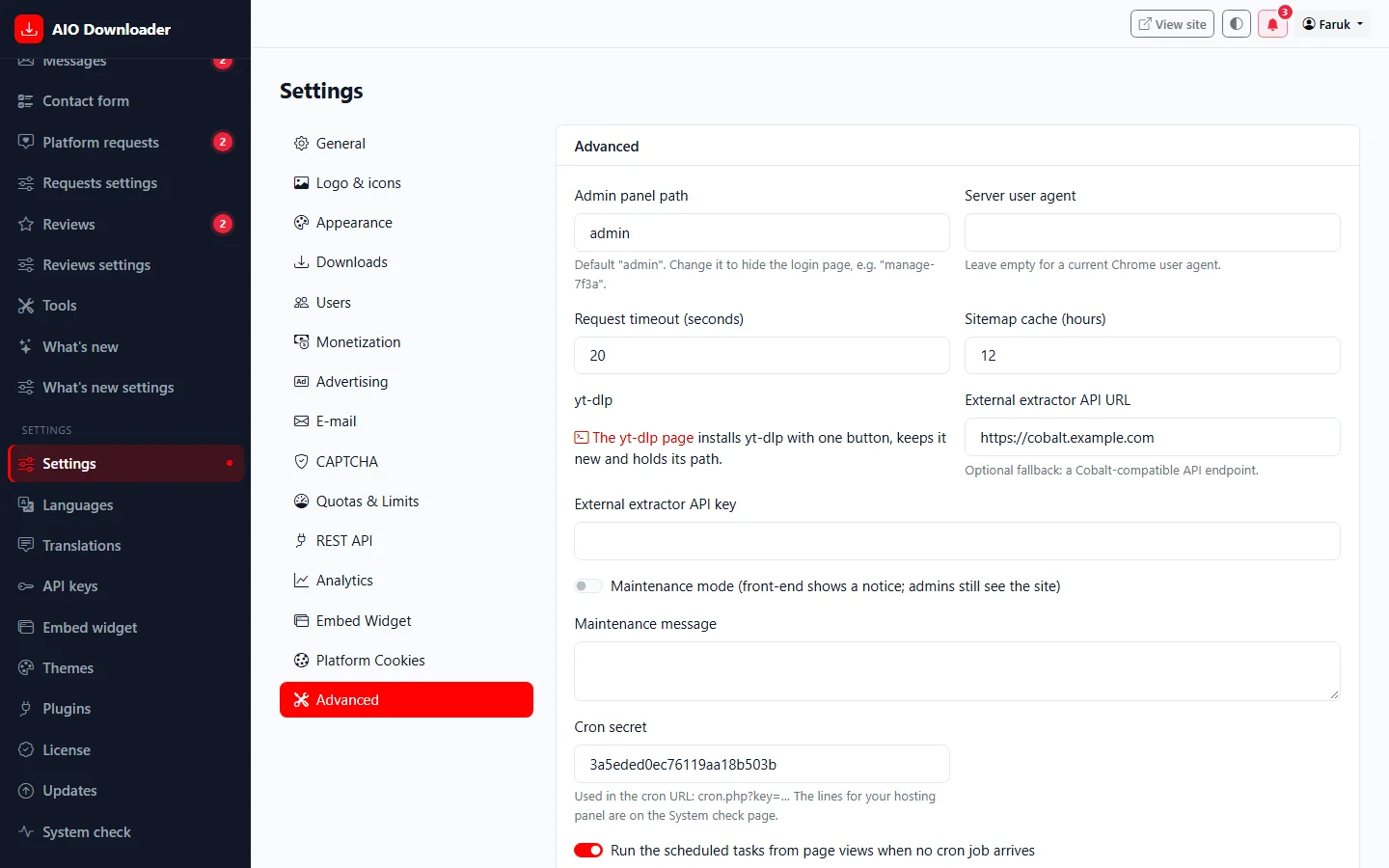
Task: Click the API keys key icon
Action: pyautogui.click(x=26, y=586)
